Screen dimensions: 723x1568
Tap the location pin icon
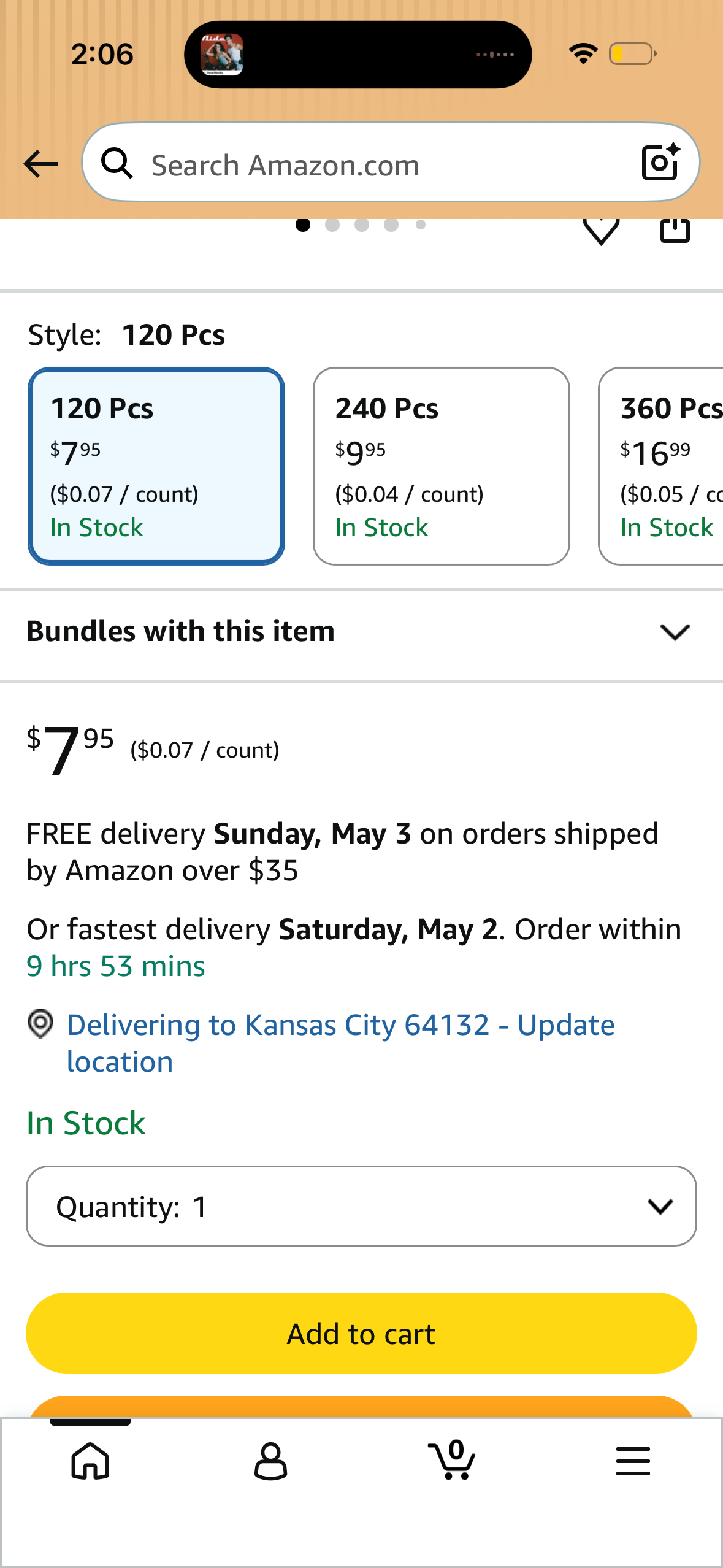tap(40, 1024)
